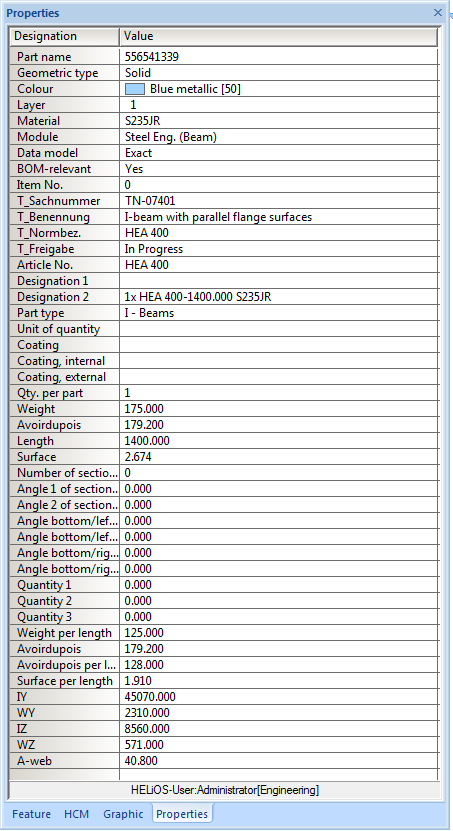Click the HELiOS-User:Administrator[Engineering] status bar
The height and width of the screenshot is (831, 453).
tap(225, 790)
